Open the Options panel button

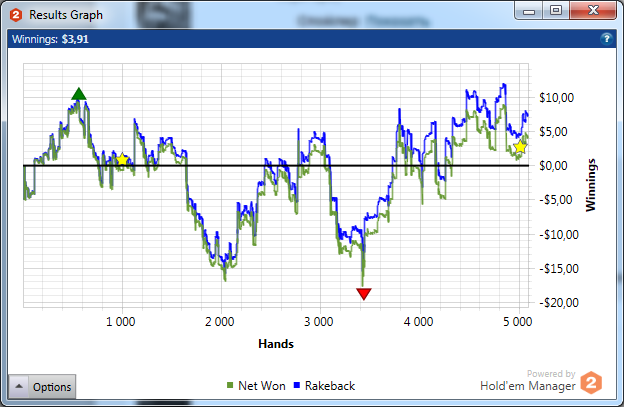coord(42,386)
